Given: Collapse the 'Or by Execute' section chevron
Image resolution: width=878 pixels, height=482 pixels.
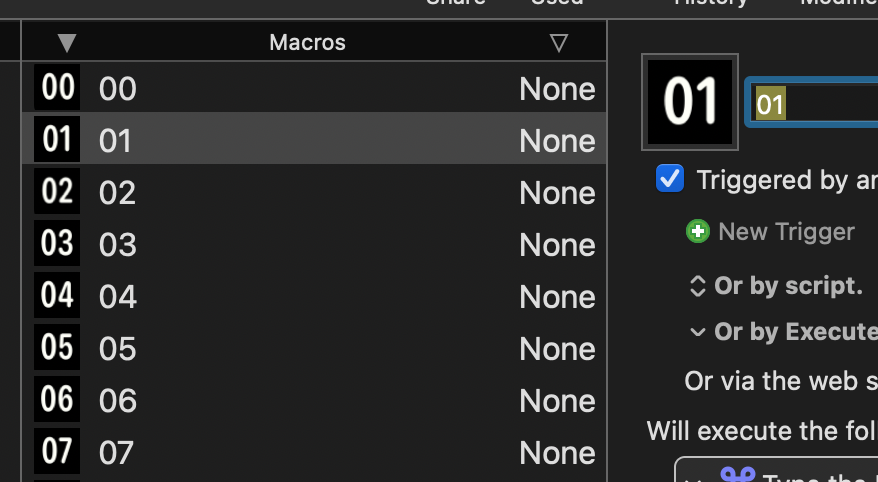Looking at the screenshot, I should tap(698, 332).
